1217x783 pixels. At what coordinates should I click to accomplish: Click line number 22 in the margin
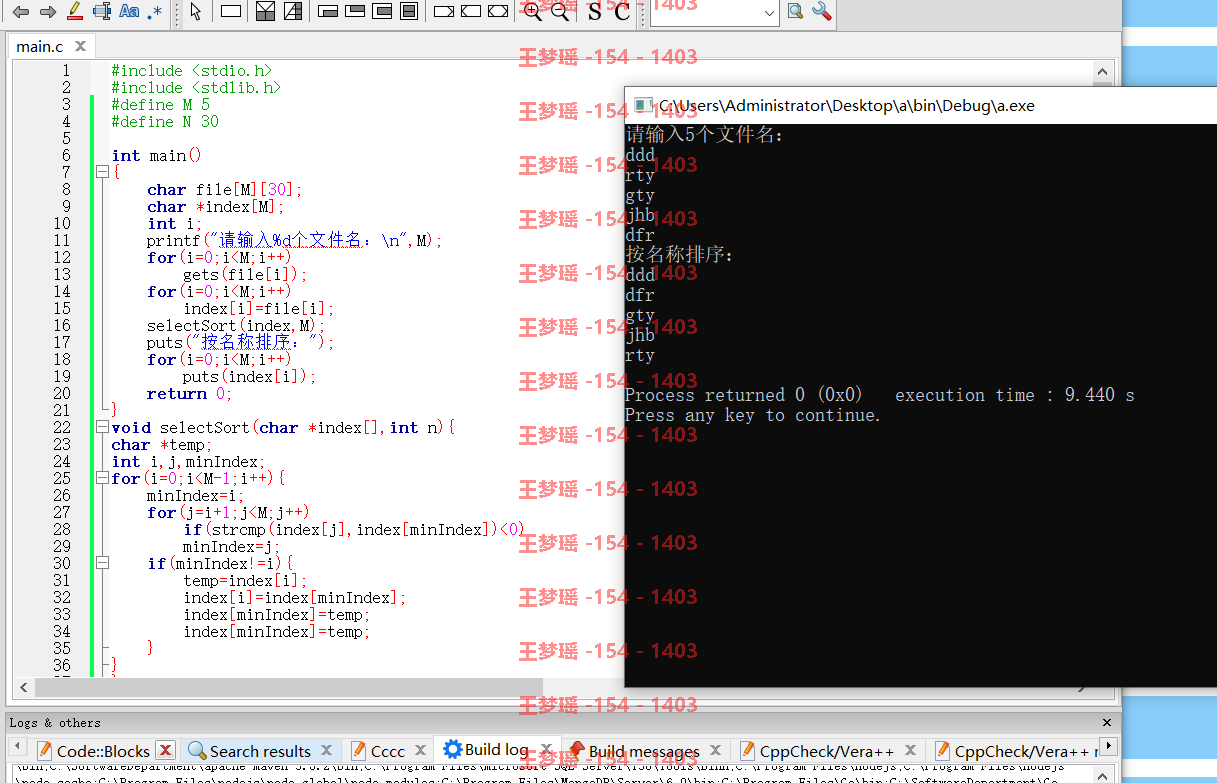62,427
